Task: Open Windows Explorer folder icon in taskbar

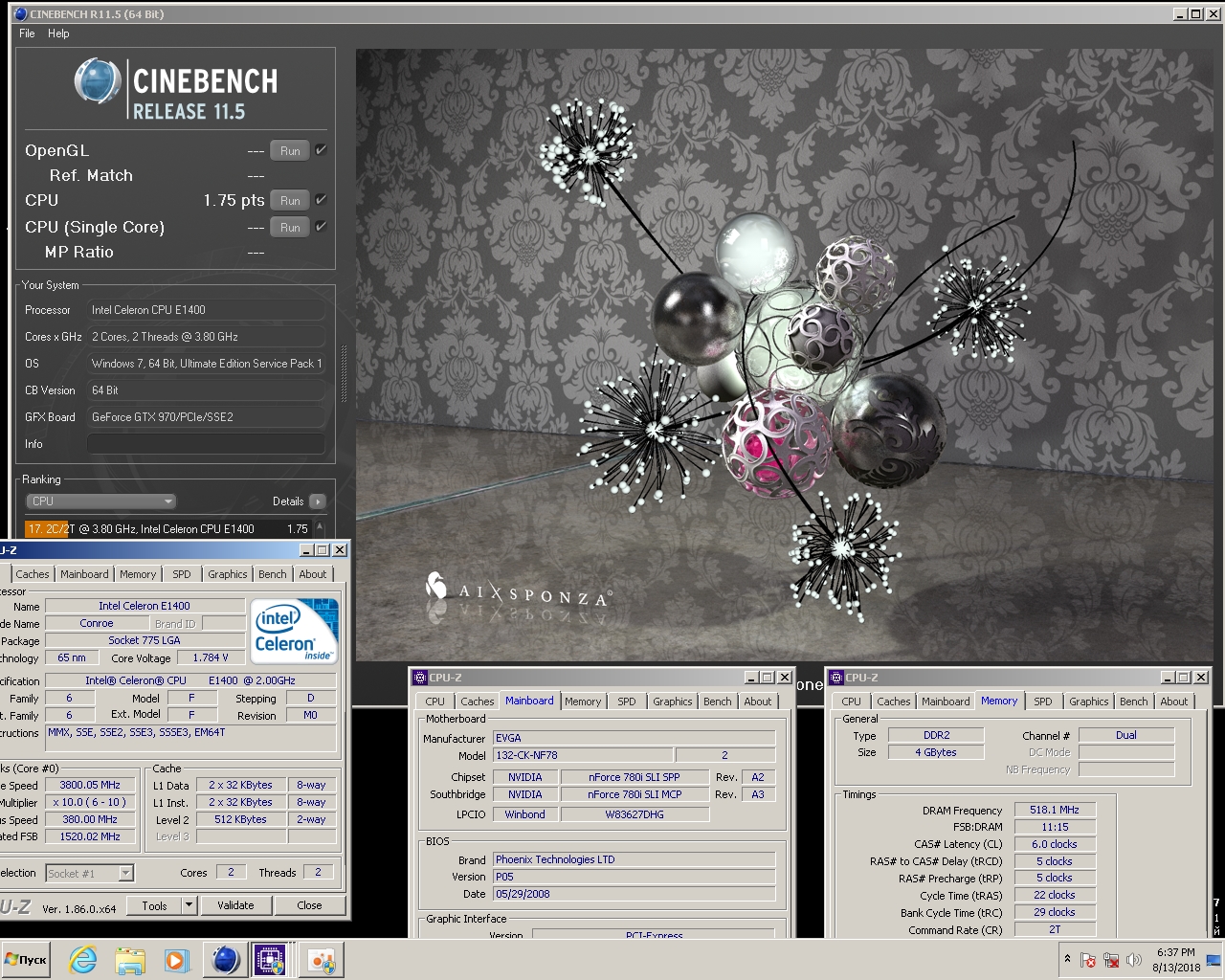Action: pyautogui.click(x=129, y=960)
